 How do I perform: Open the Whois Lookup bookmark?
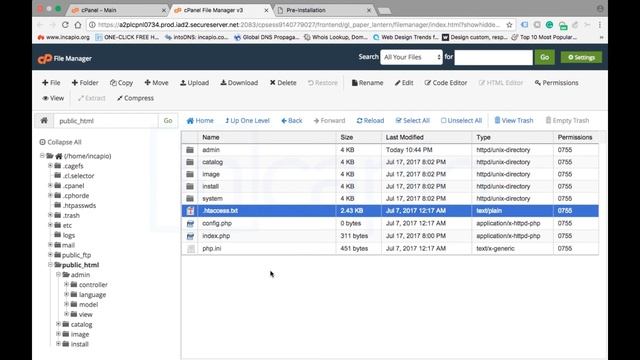coord(336,37)
